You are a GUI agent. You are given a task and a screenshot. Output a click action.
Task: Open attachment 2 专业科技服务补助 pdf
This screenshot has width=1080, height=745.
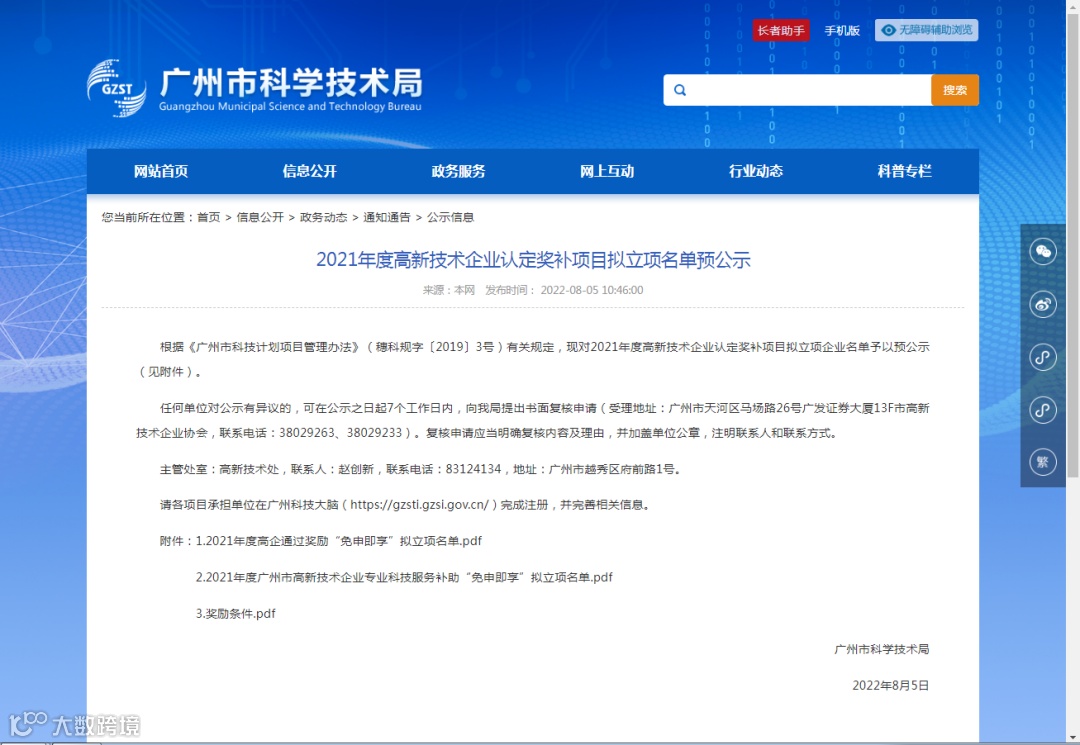404,578
